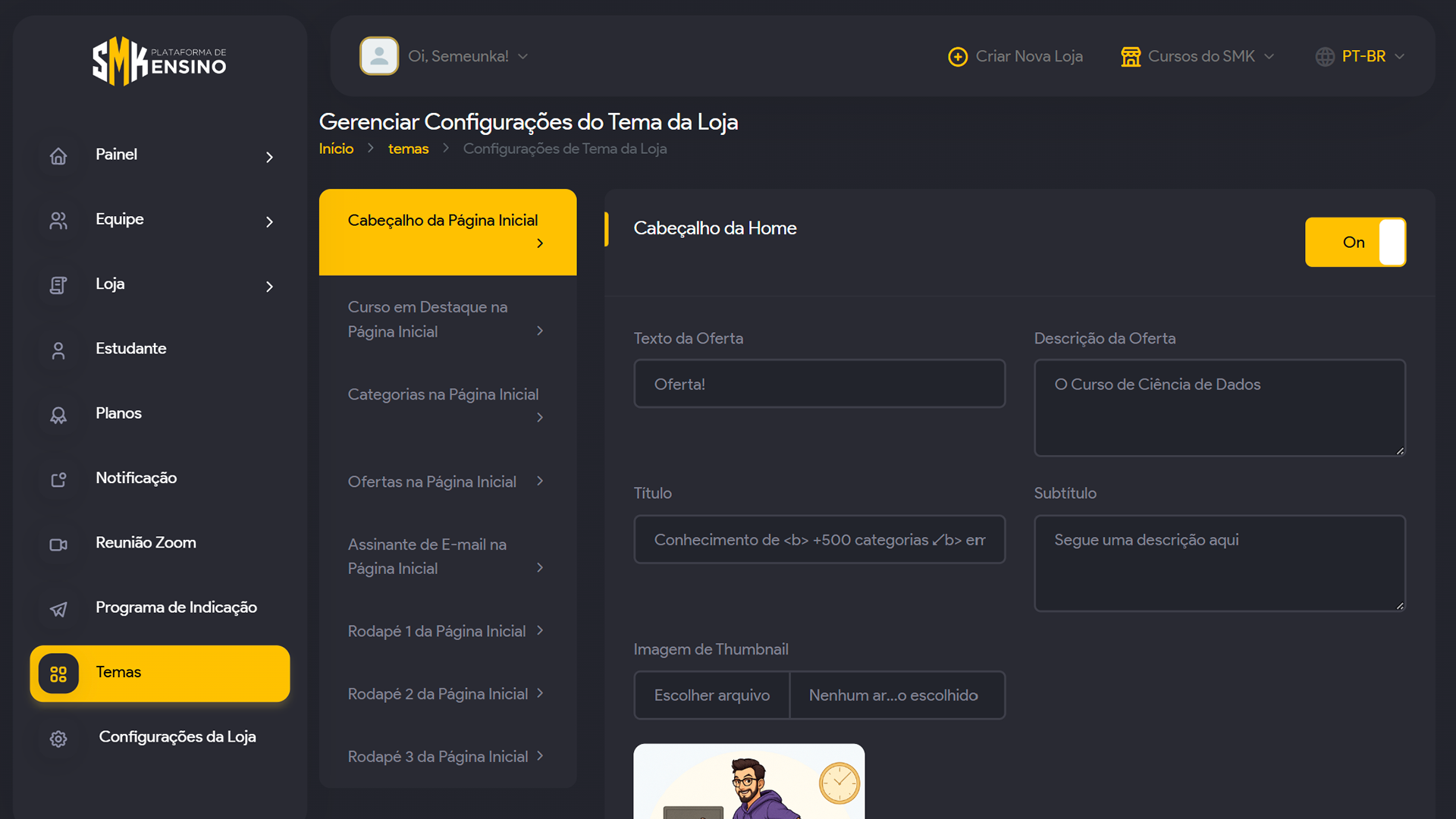The image size is (1456, 819).
Task: Click the Loja receipt icon
Action: [58, 285]
